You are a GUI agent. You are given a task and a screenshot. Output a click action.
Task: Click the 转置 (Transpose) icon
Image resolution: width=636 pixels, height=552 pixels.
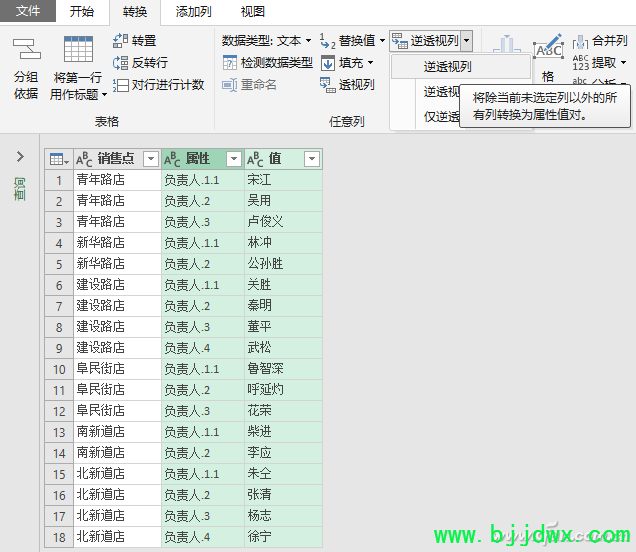pyautogui.click(x=120, y=40)
